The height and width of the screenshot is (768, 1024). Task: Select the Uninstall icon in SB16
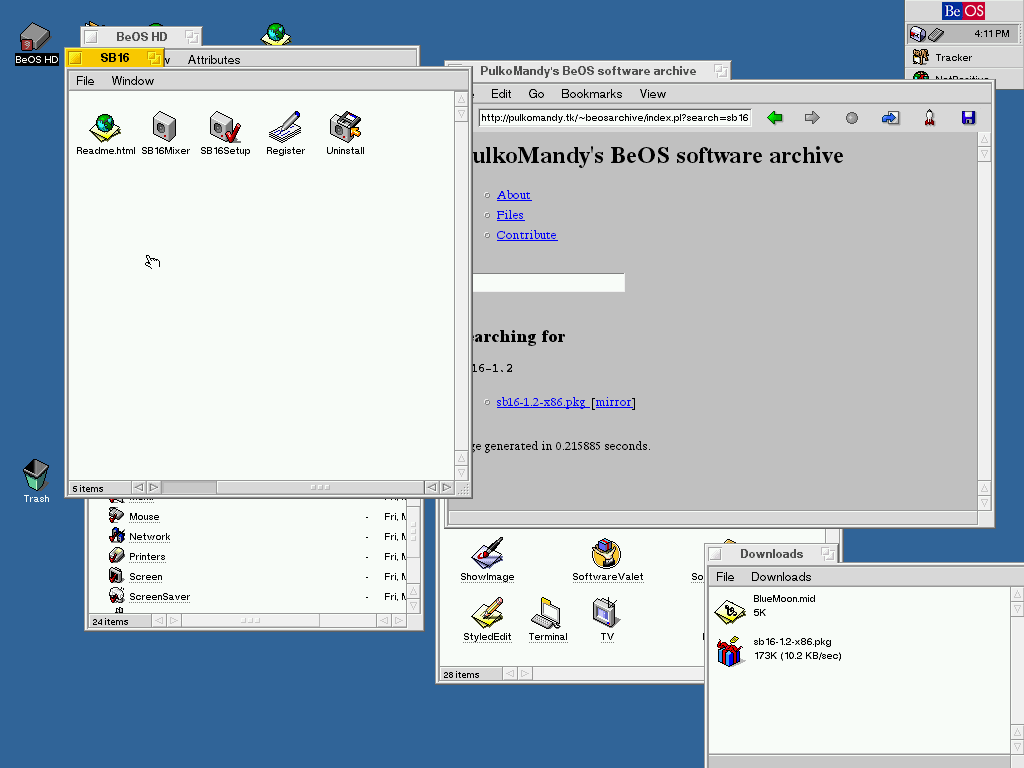(x=345, y=127)
